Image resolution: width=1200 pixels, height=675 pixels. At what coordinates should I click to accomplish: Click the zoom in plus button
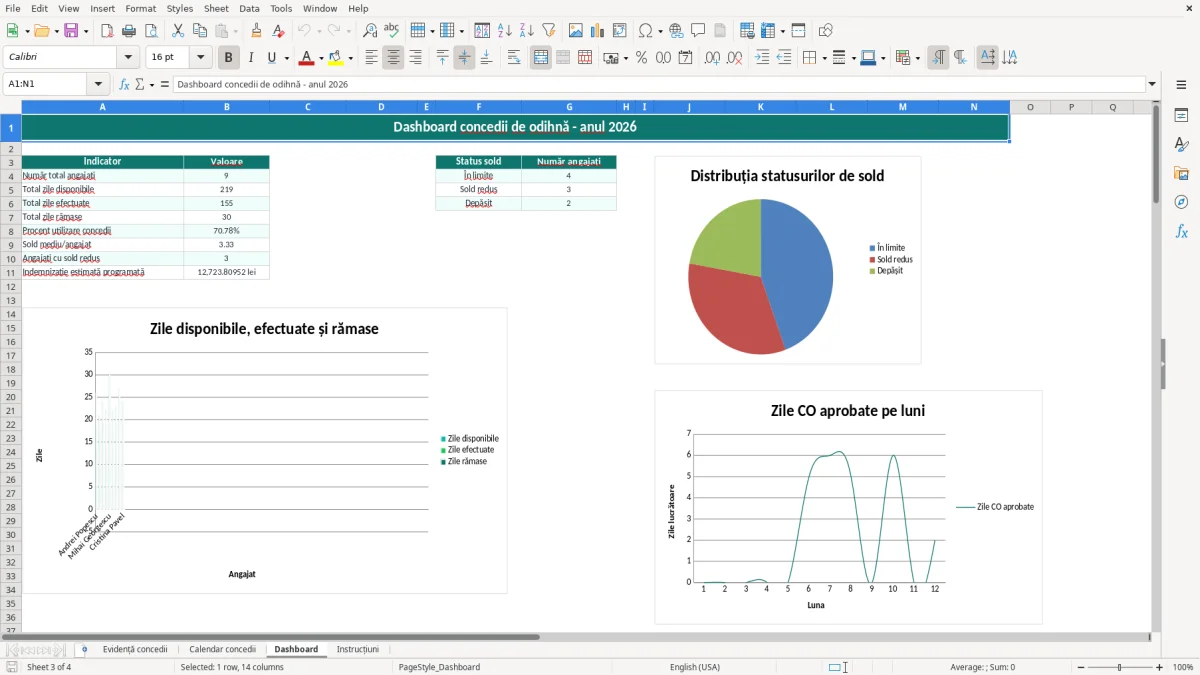pyautogui.click(x=1160, y=667)
